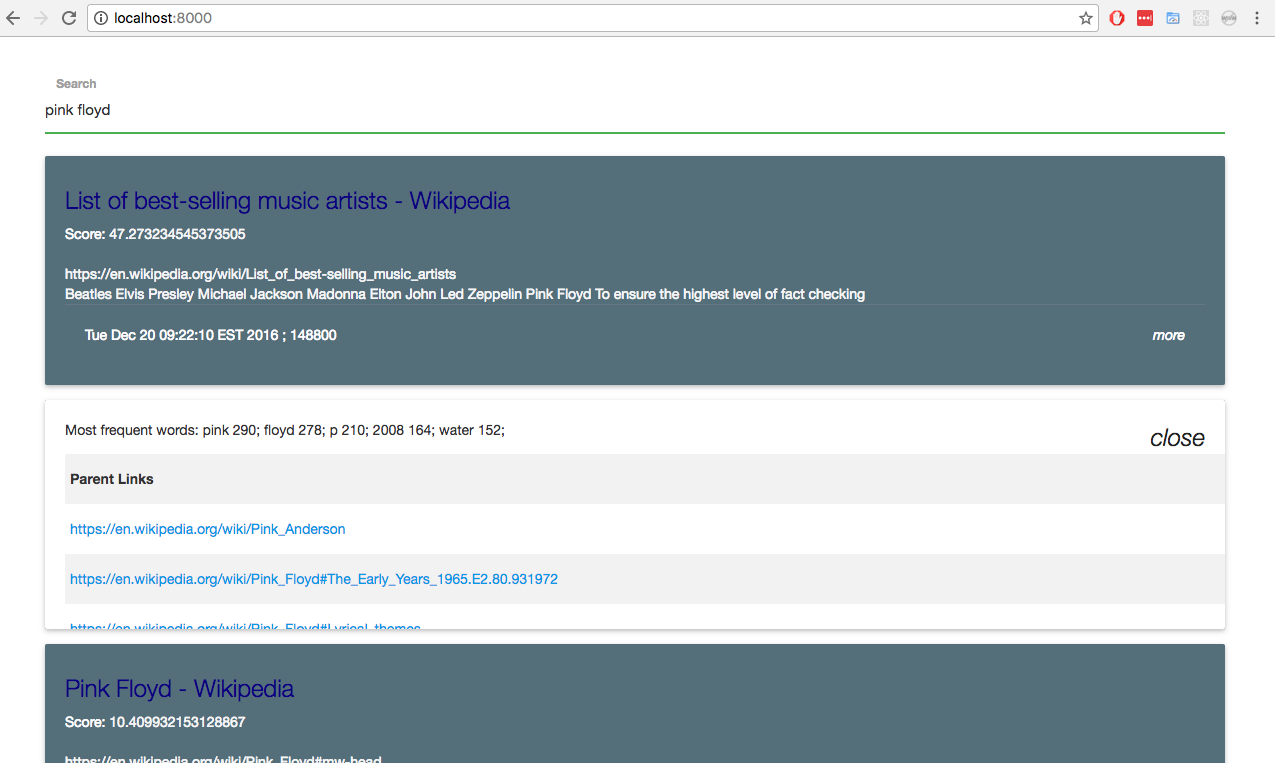
Task: Click the Score 10.409932153128867 text
Action: pos(155,722)
